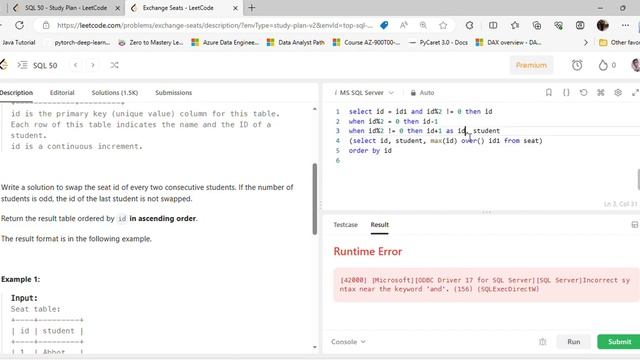Open browser extensions icon

click(x=469, y=25)
